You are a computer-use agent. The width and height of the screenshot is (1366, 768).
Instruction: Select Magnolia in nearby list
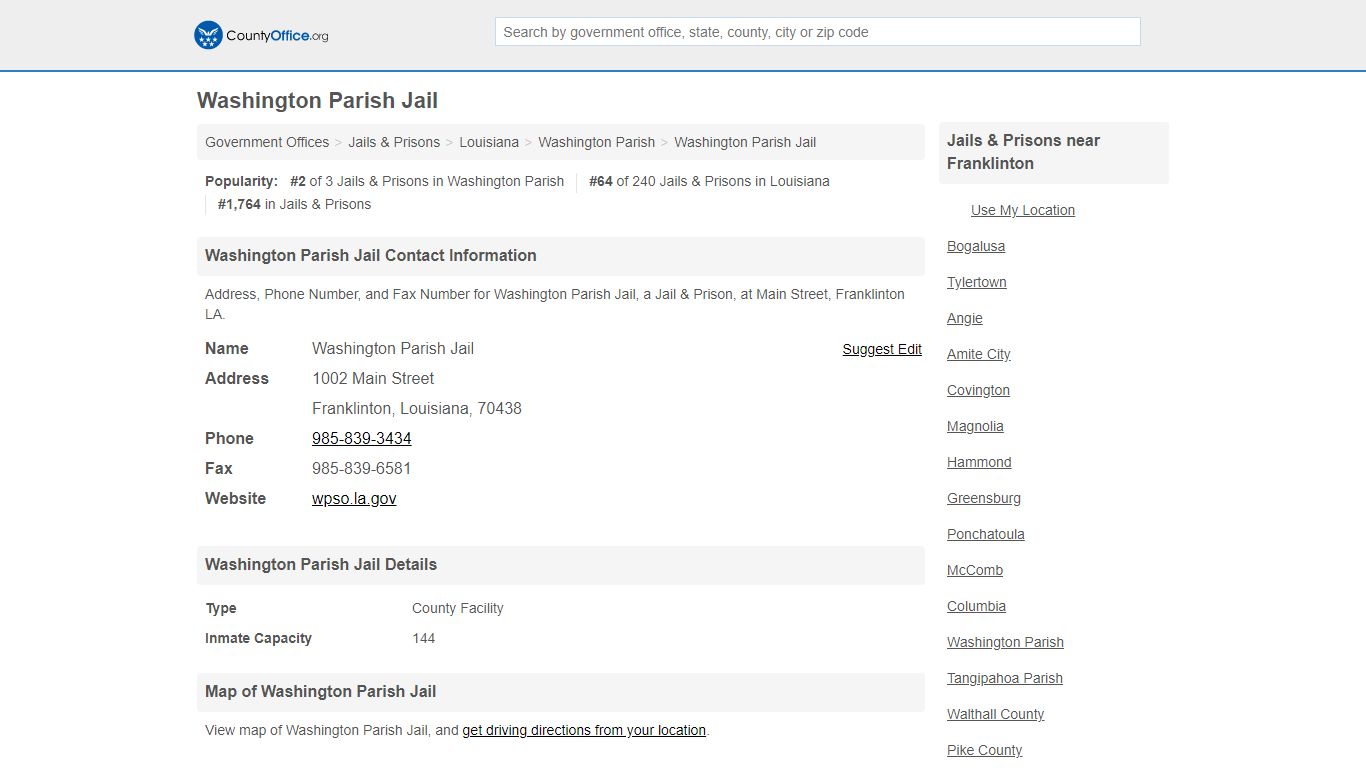coord(975,426)
